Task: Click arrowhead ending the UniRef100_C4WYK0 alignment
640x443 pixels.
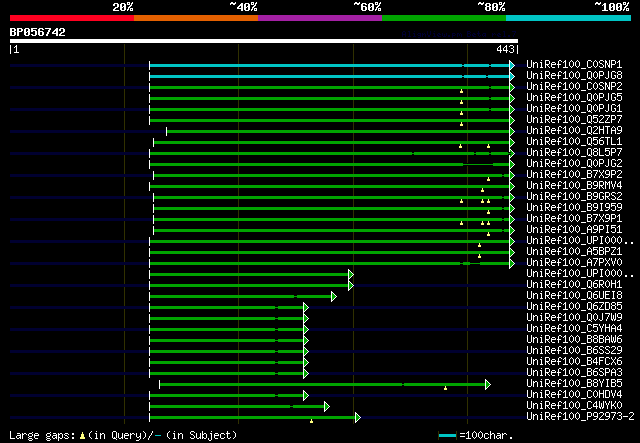Action: coord(327,407)
